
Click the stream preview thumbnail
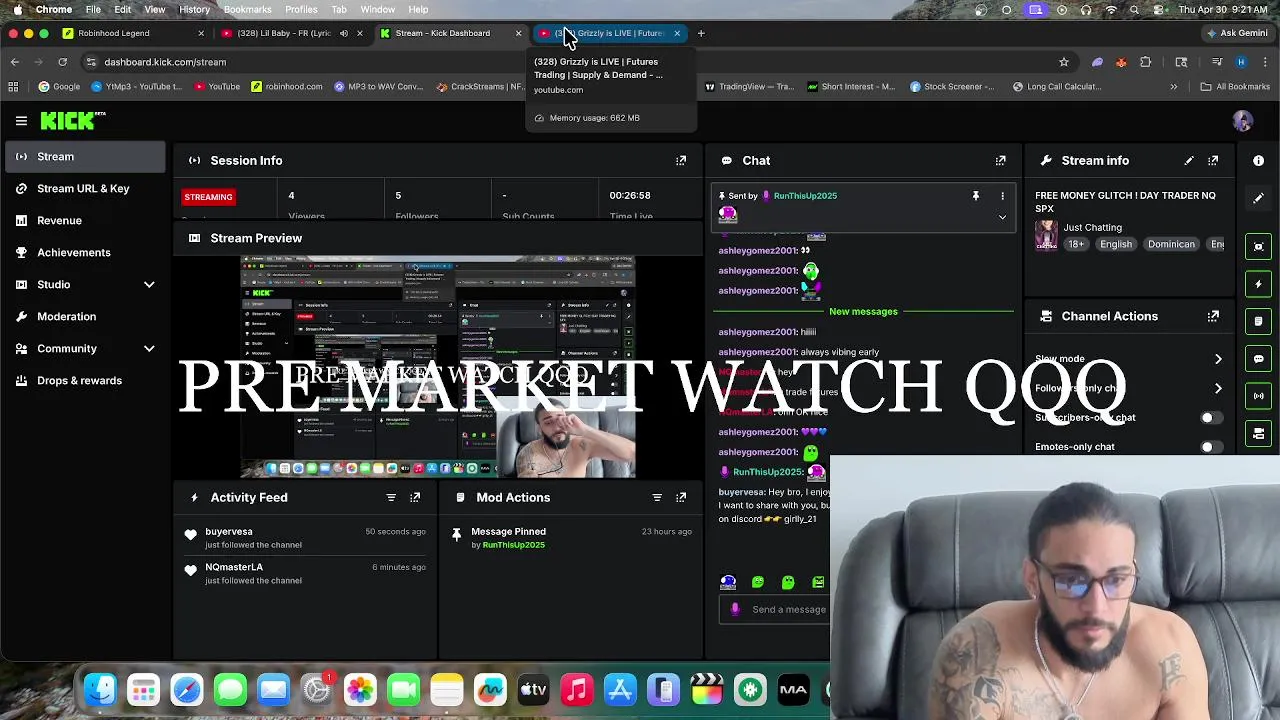tap(438, 367)
